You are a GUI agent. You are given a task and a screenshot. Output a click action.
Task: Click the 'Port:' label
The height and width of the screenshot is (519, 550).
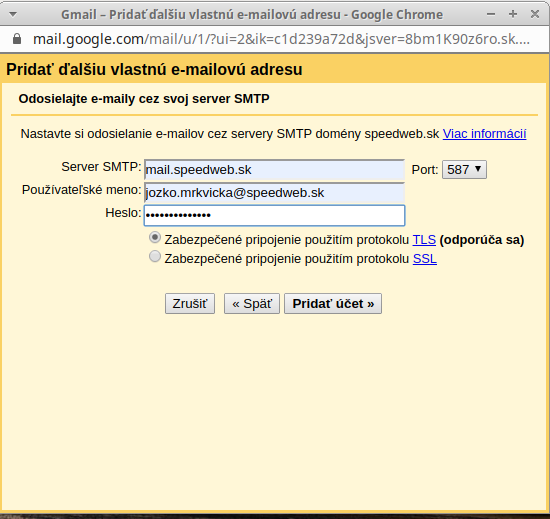point(425,170)
